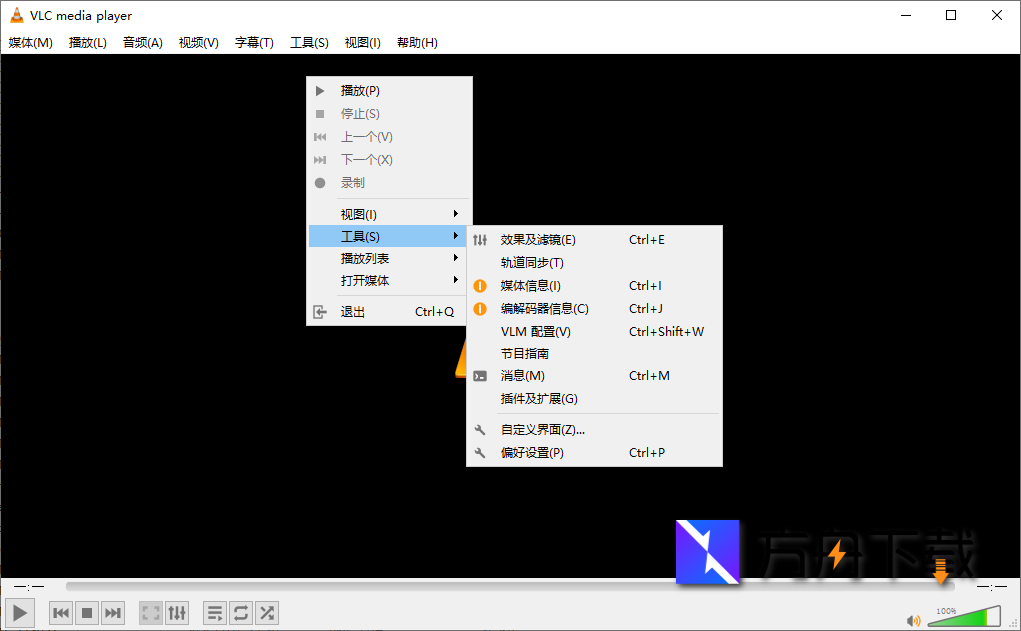Click the Previous media icon
Screen dimensions: 1021x631
(60, 612)
